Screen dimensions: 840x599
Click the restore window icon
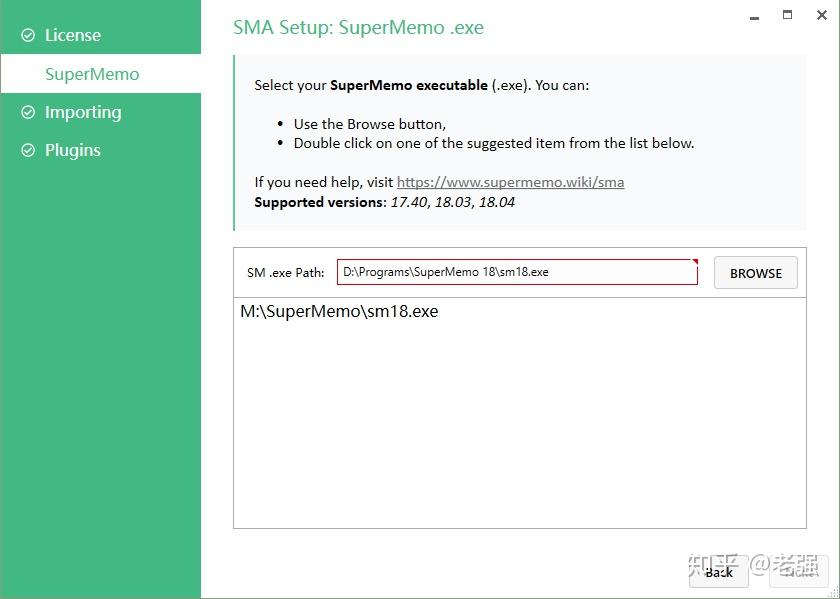coord(786,15)
